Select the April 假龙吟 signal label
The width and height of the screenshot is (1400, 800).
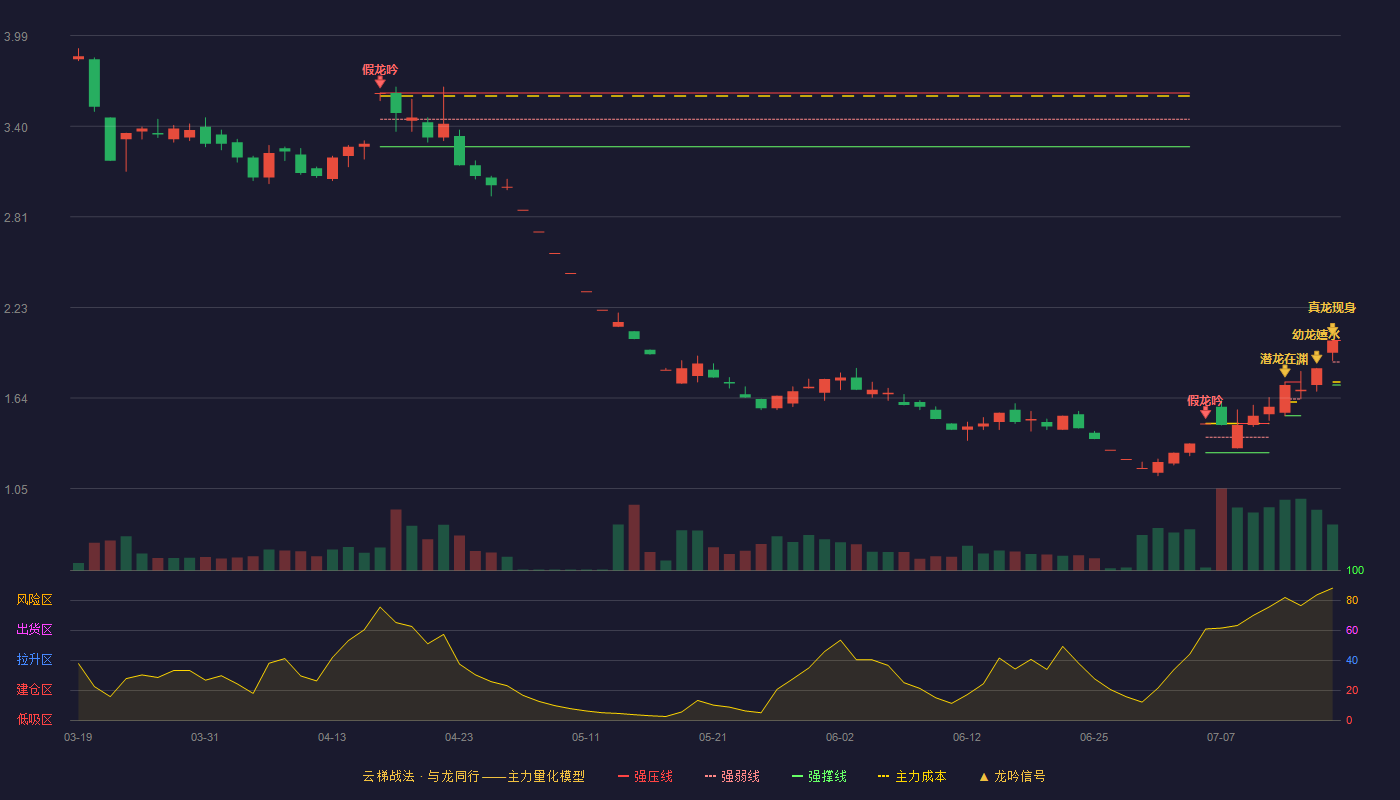(380, 69)
